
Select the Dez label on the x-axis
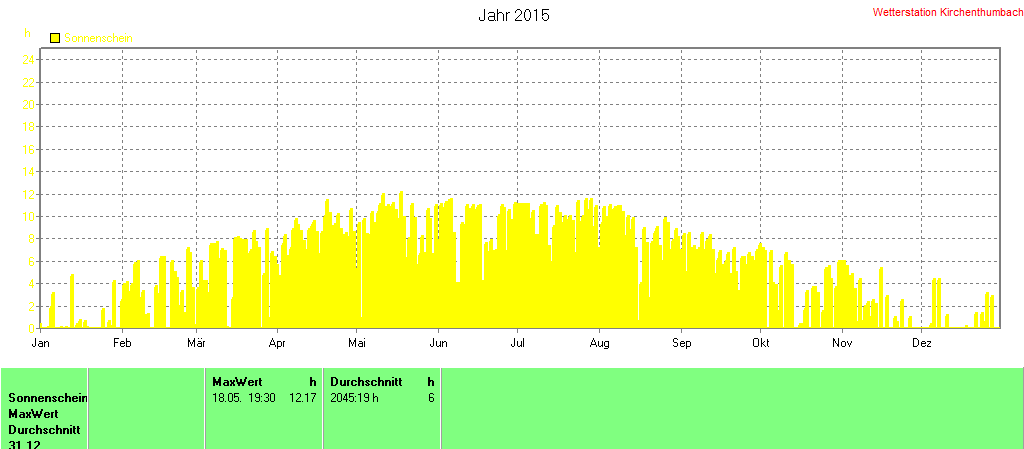[x=922, y=343]
